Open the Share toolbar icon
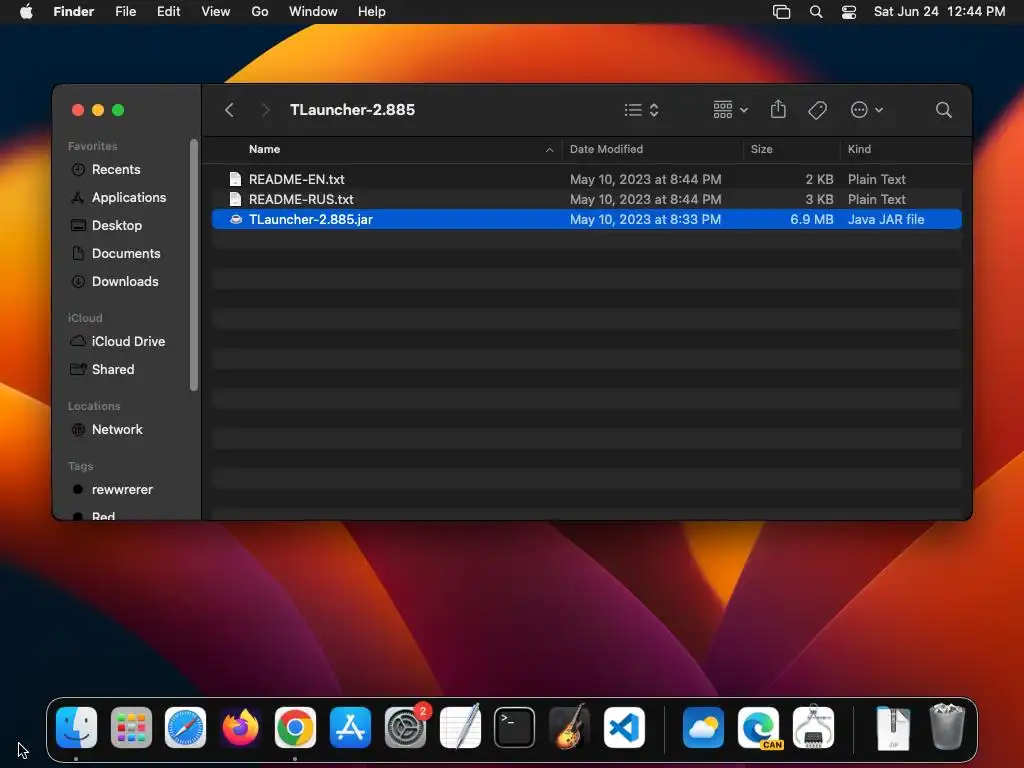This screenshot has height=768, width=1024. tap(778, 109)
